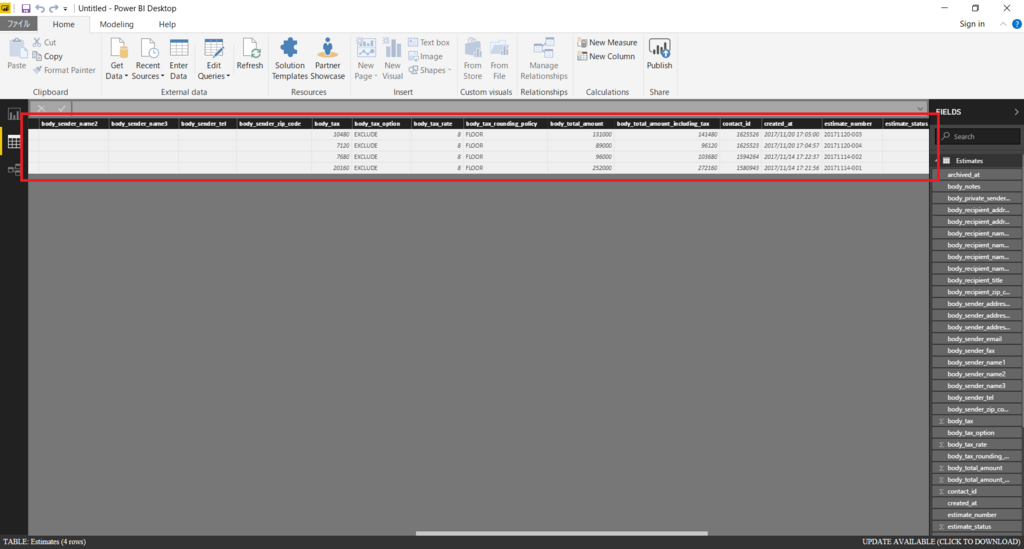The width and height of the screenshot is (1024, 549).
Task: Select body_notes field in Fields list
Action: tap(976, 187)
